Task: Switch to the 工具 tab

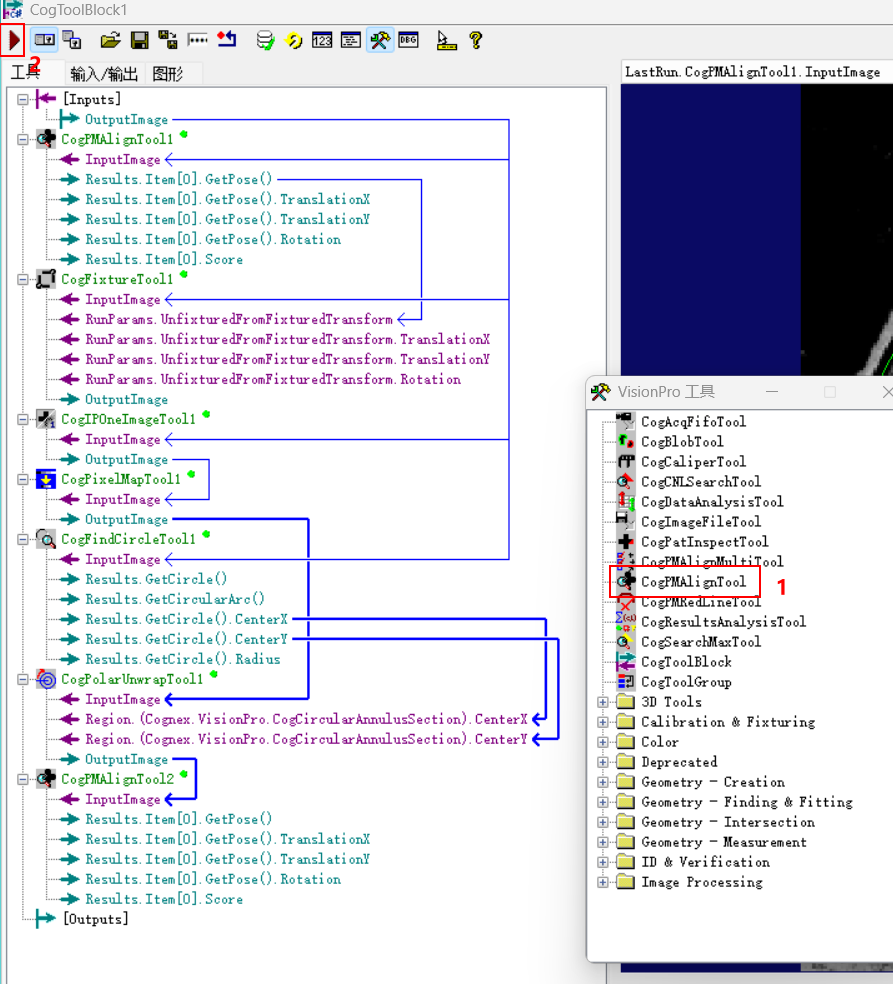Action: tap(26, 73)
